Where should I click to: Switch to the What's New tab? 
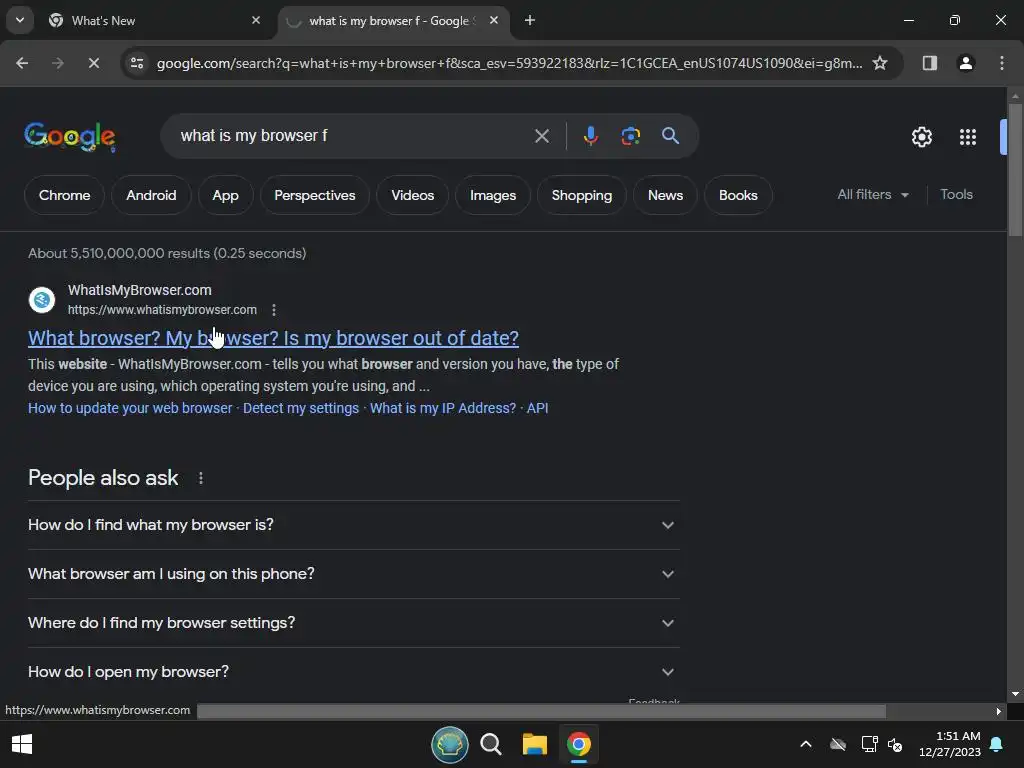[155, 21]
